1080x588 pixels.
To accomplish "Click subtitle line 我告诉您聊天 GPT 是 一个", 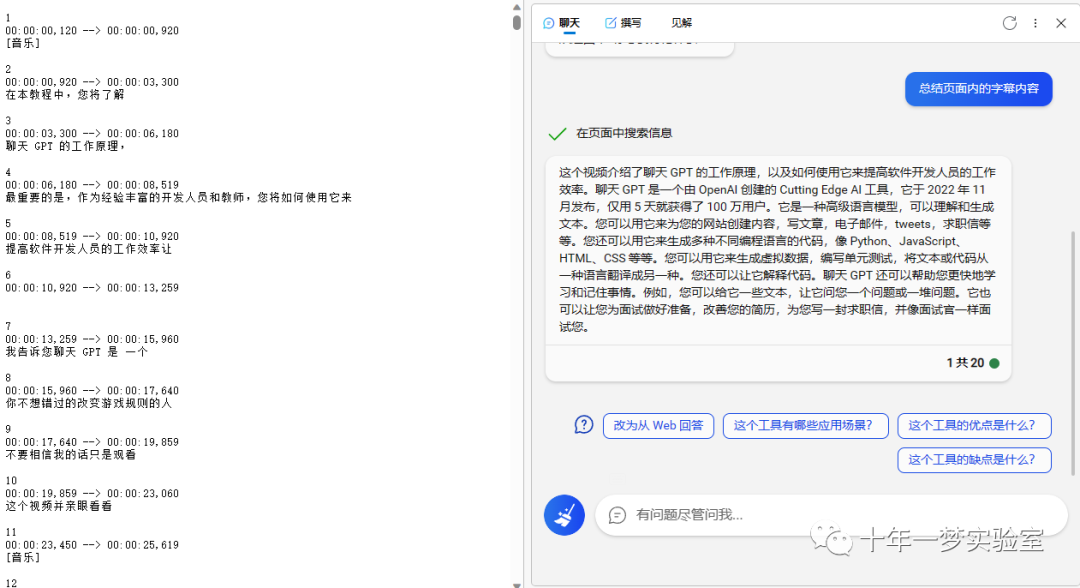I will pyautogui.click(x=76, y=352).
